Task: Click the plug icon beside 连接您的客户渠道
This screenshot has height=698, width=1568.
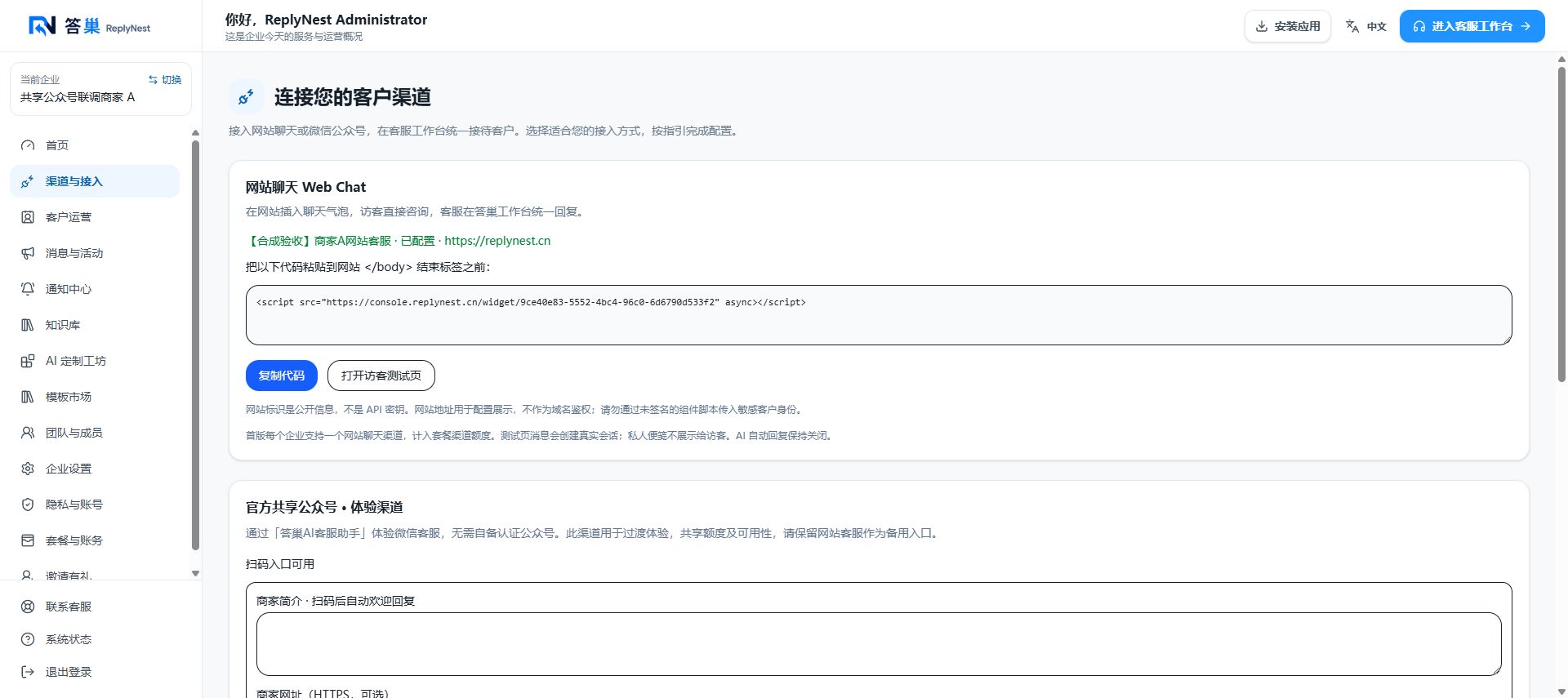Action: click(x=246, y=97)
